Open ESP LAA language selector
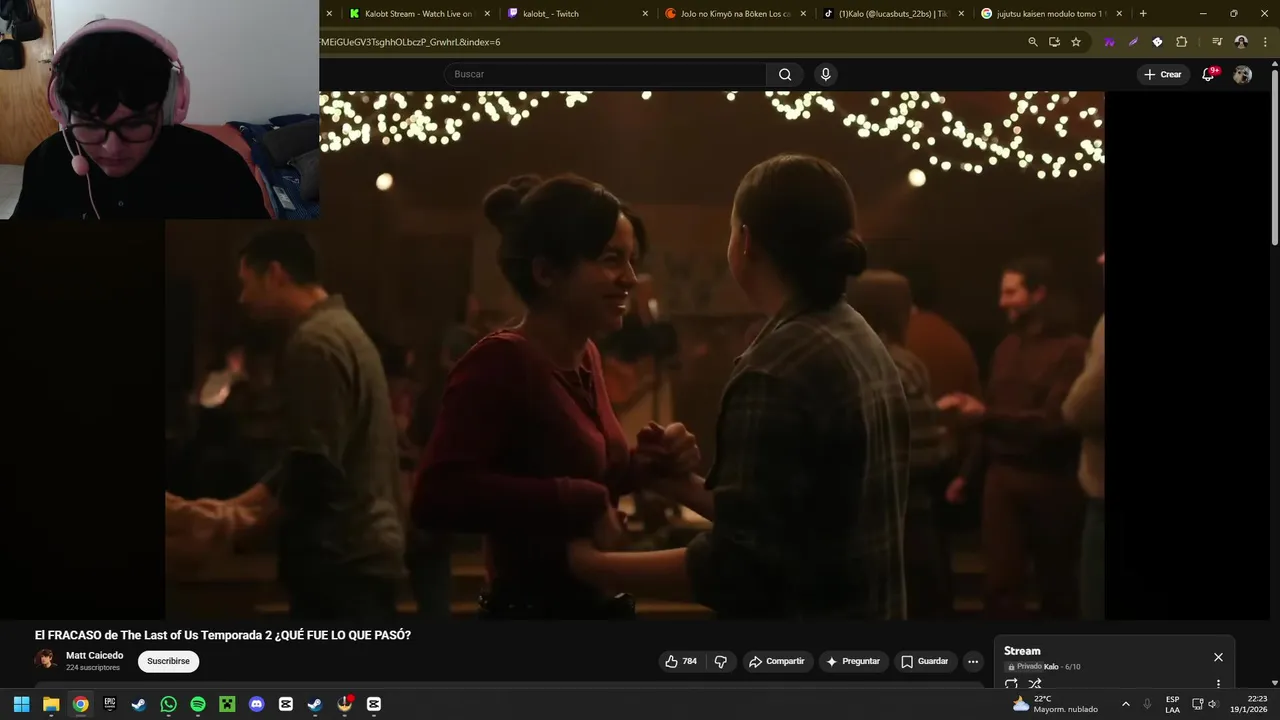Viewport: 1280px width, 720px height. (1172, 704)
